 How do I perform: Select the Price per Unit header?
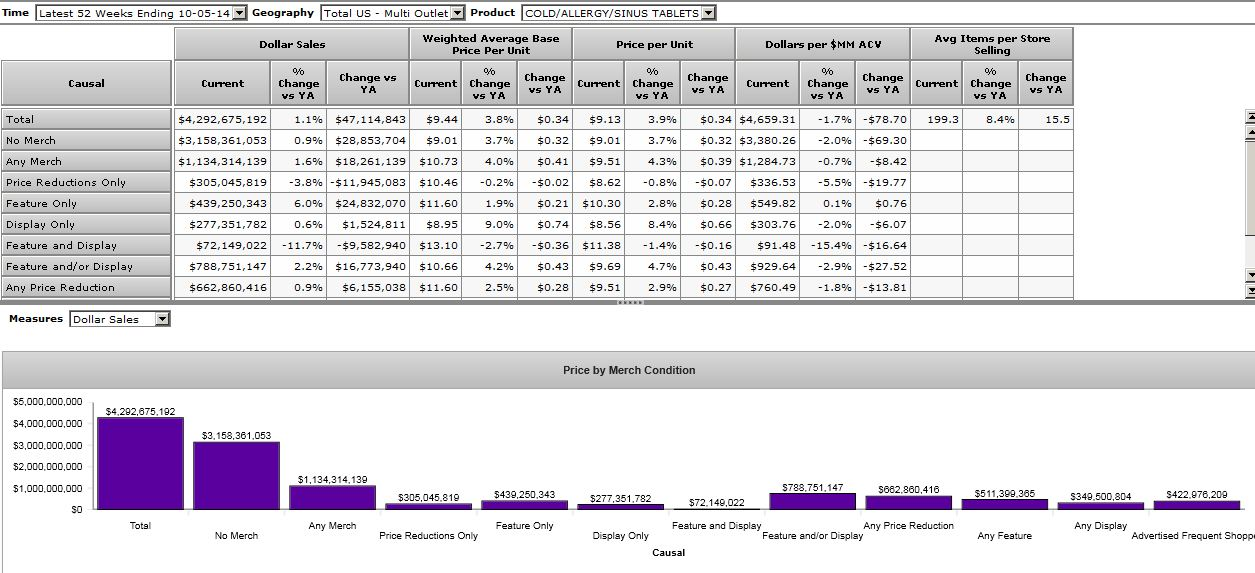(654, 44)
